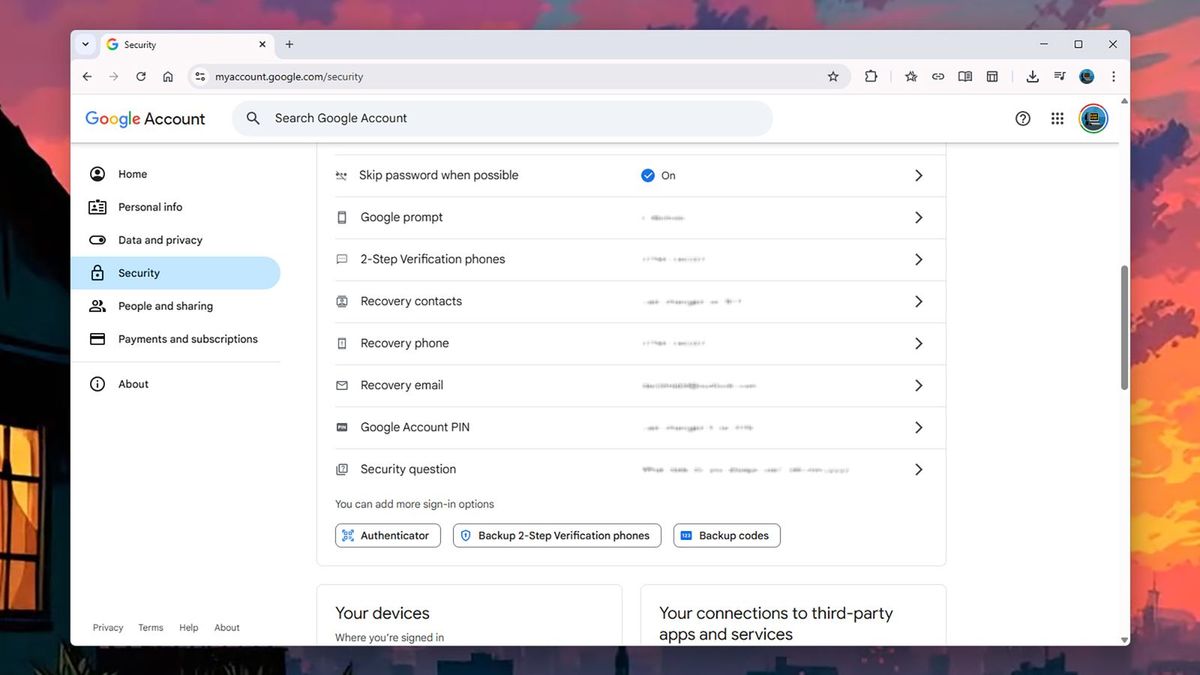1200x675 pixels.
Task: Expand 2-Step Verification phones chevron
Action: click(x=918, y=259)
